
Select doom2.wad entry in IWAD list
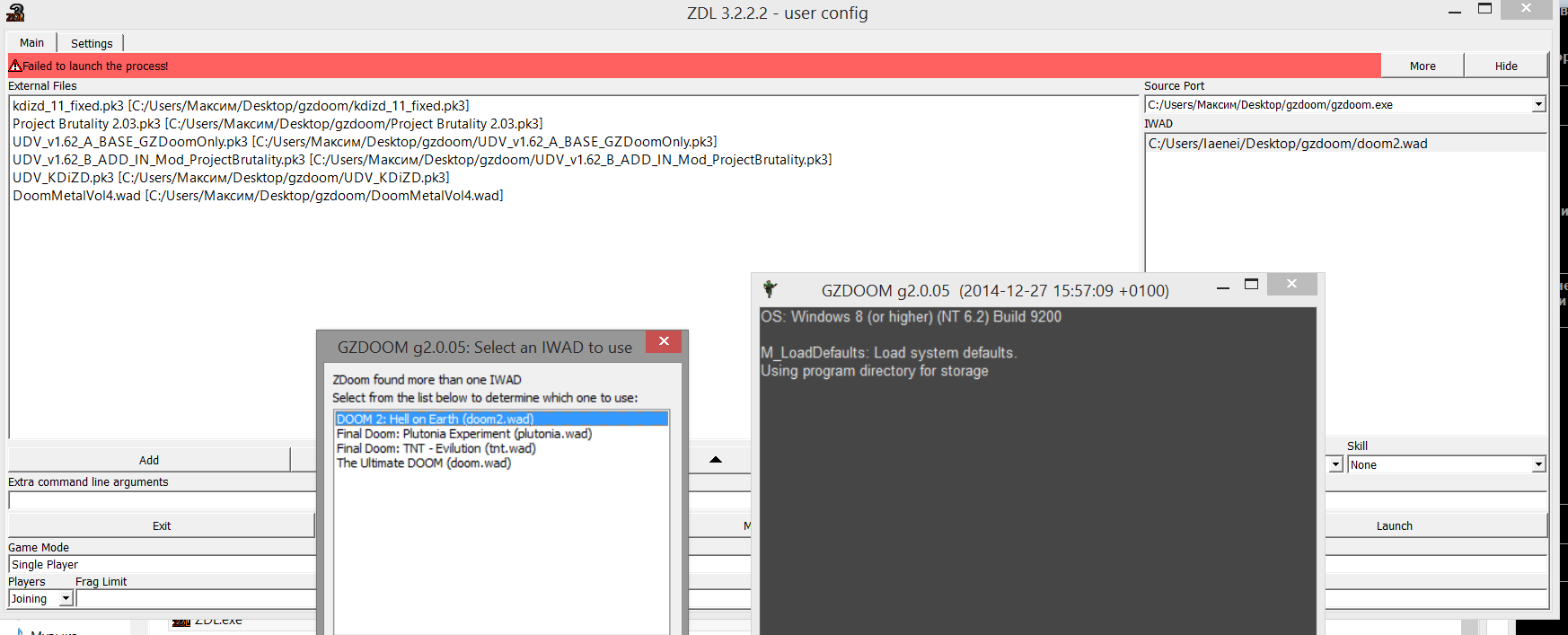pos(1345,144)
